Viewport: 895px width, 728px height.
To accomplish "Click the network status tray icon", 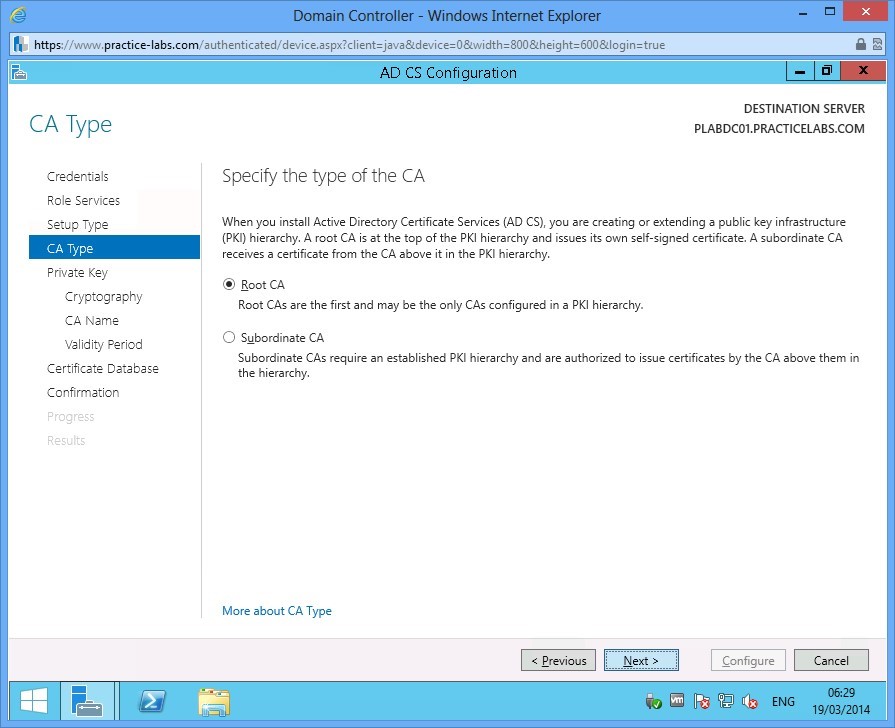I will [725, 701].
